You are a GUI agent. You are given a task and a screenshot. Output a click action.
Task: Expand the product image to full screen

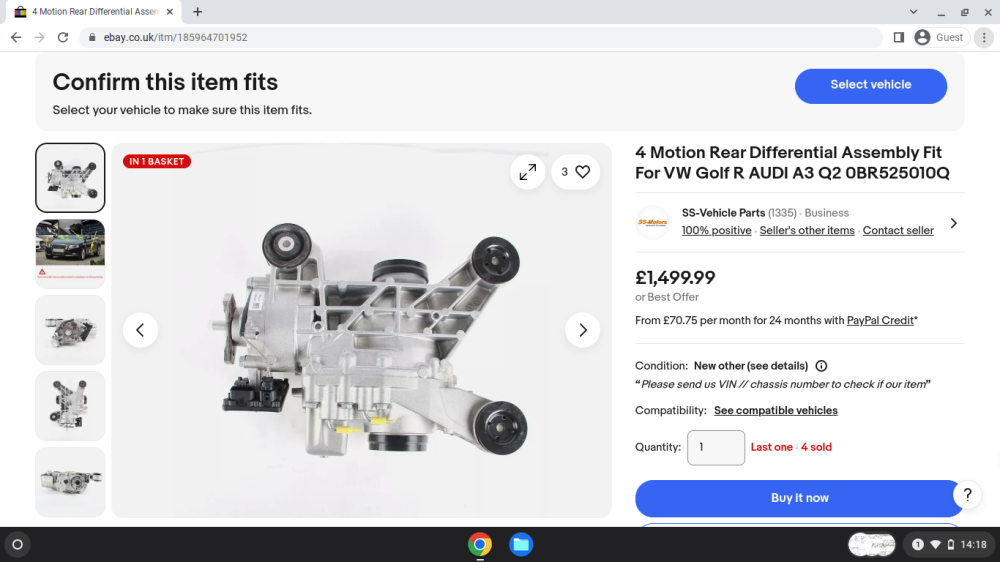[527, 172]
